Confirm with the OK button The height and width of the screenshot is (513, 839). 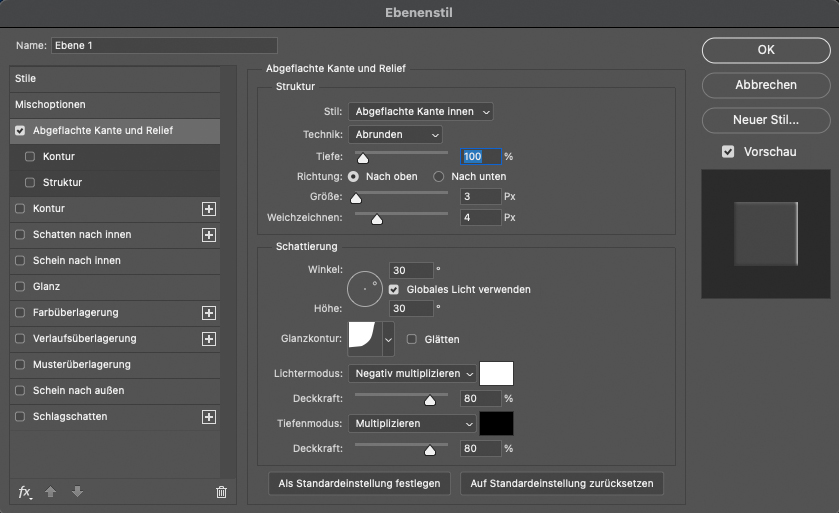(766, 50)
